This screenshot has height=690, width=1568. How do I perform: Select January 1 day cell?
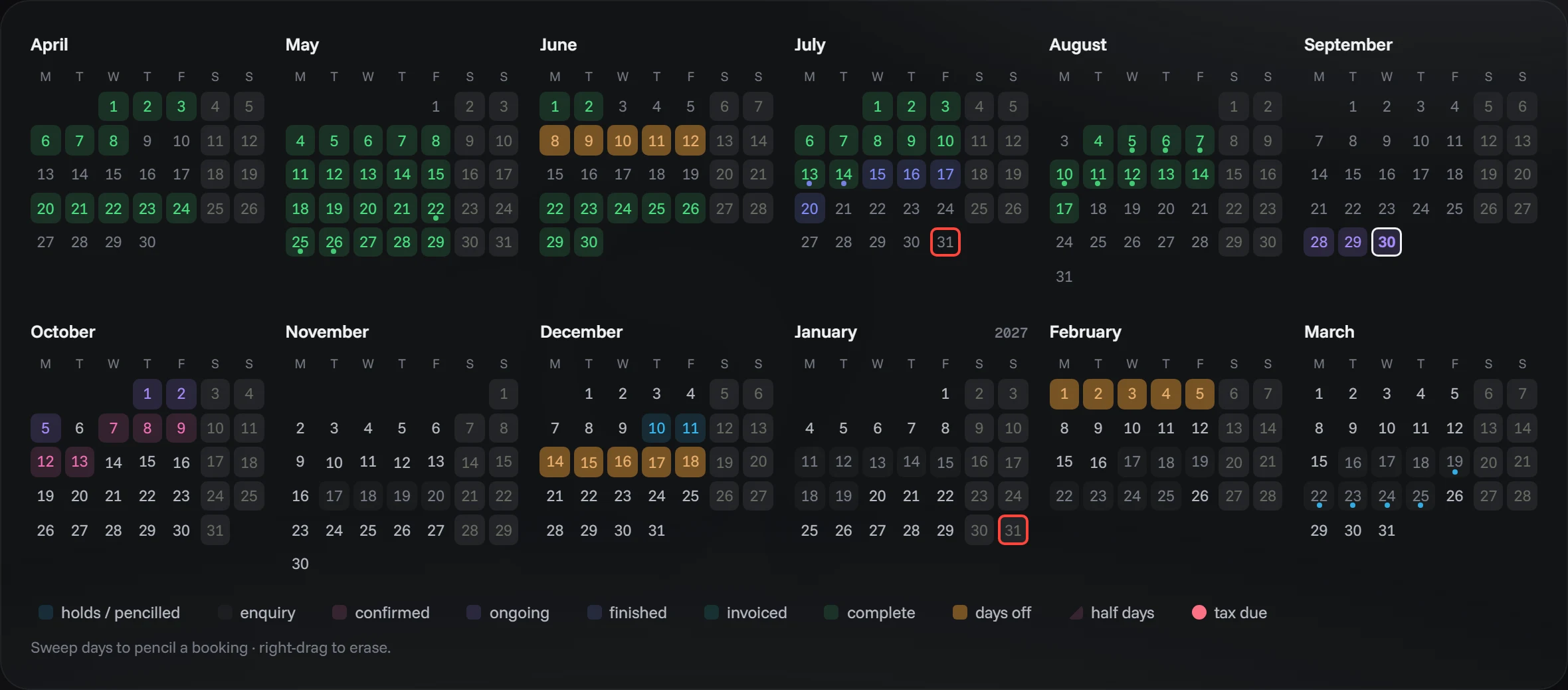click(945, 394)
